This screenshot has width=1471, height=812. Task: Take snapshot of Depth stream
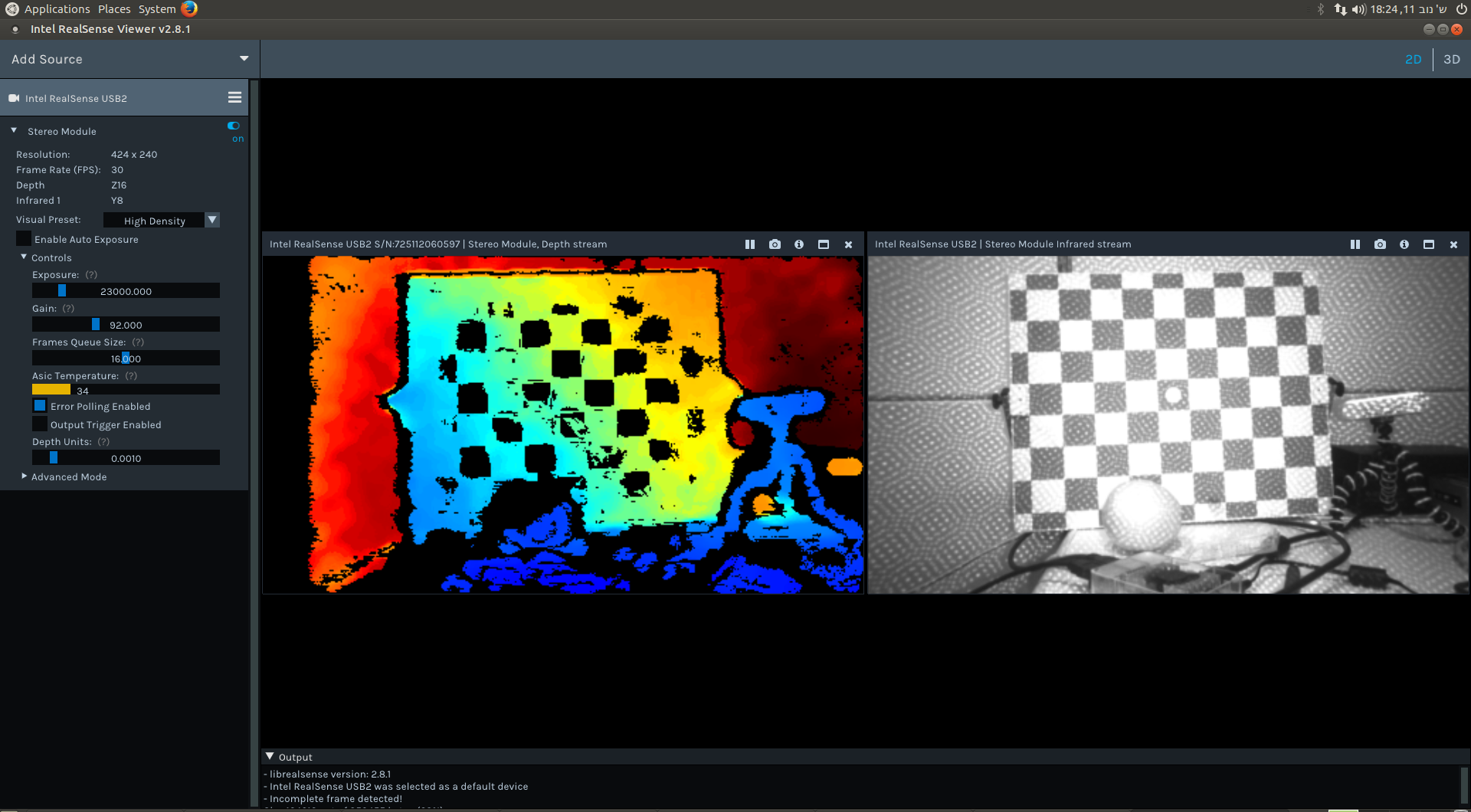tap(775, 244)
